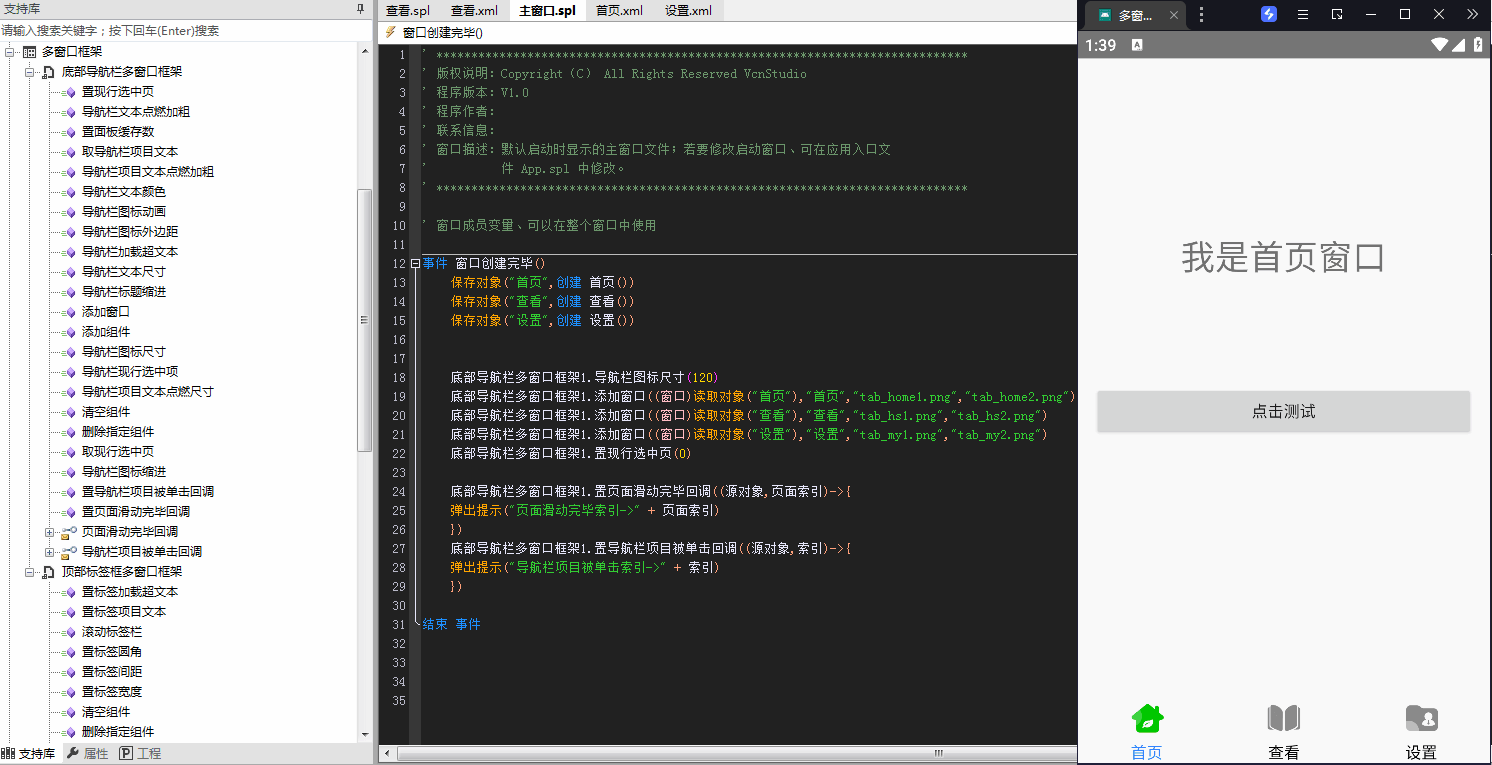
Task: Click the double-arrow expand icon in emulator bar
Action: (x=1473, y=15)
